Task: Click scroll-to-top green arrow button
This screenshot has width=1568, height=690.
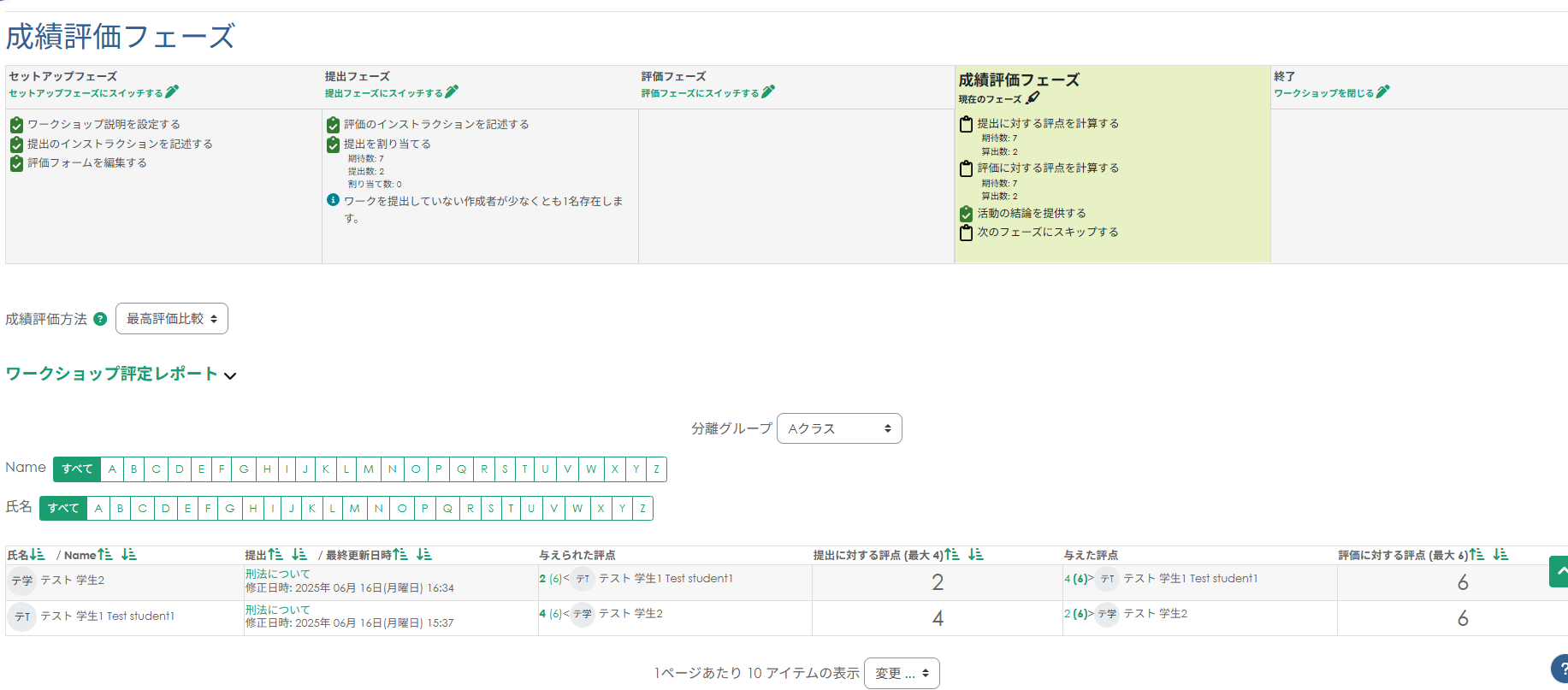Action: click(x=1559, y=571)
